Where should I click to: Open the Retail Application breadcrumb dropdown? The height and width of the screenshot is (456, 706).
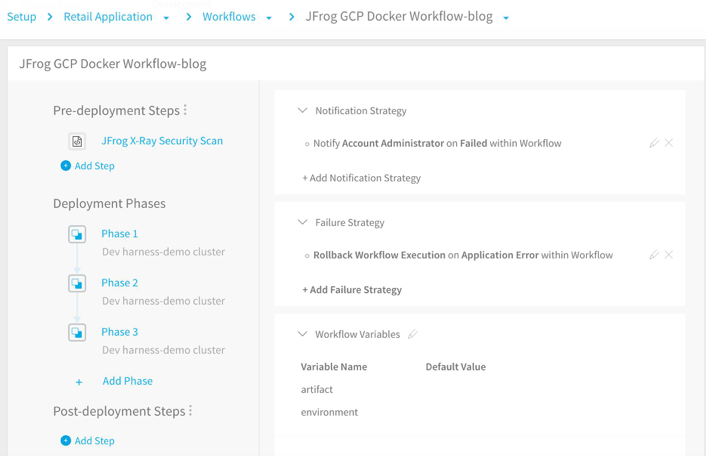coord(166,18)
